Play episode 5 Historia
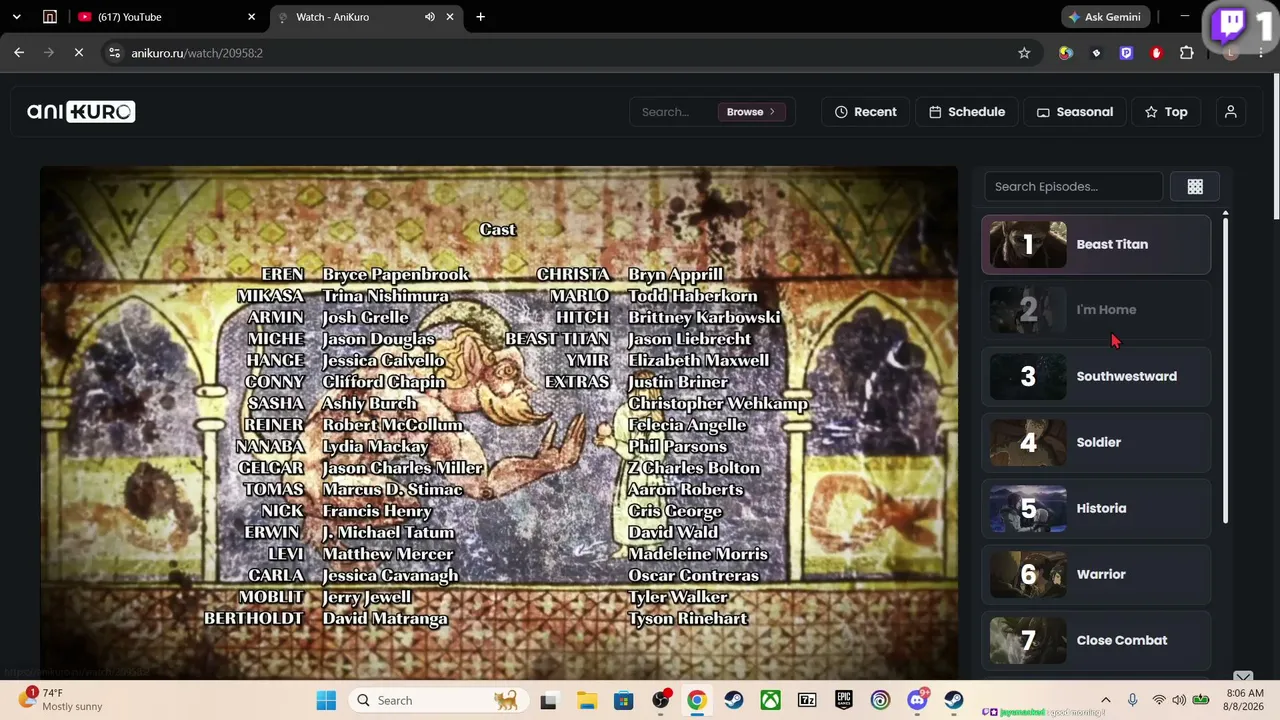Viewport: 1280px width, 720px height. (x=1096, y=509)
